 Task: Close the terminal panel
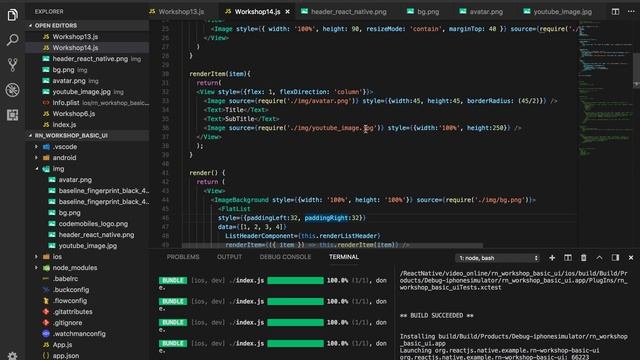click(x=631, y=258)
